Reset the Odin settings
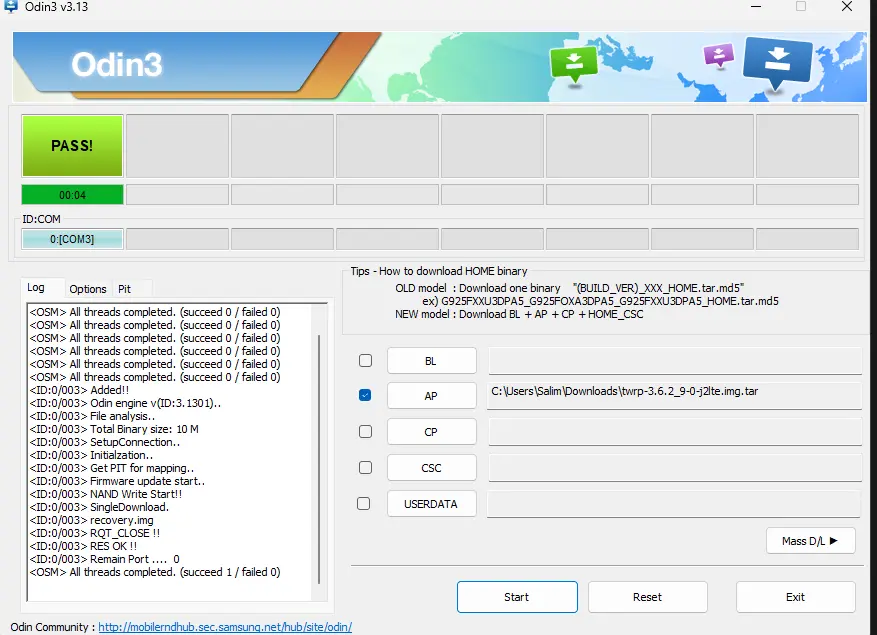Viewport: 877px width, 635px height. click(648, 597)
